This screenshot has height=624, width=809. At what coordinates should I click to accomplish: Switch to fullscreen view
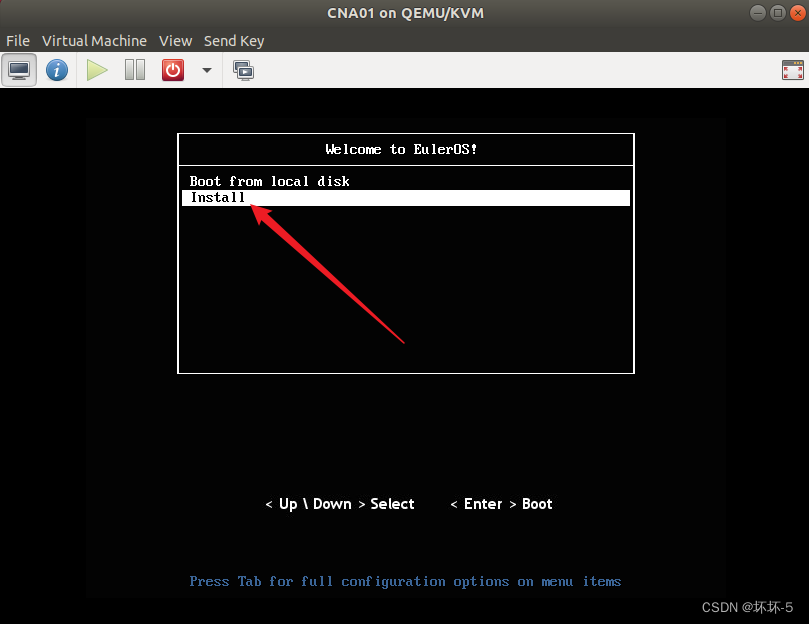792,70
